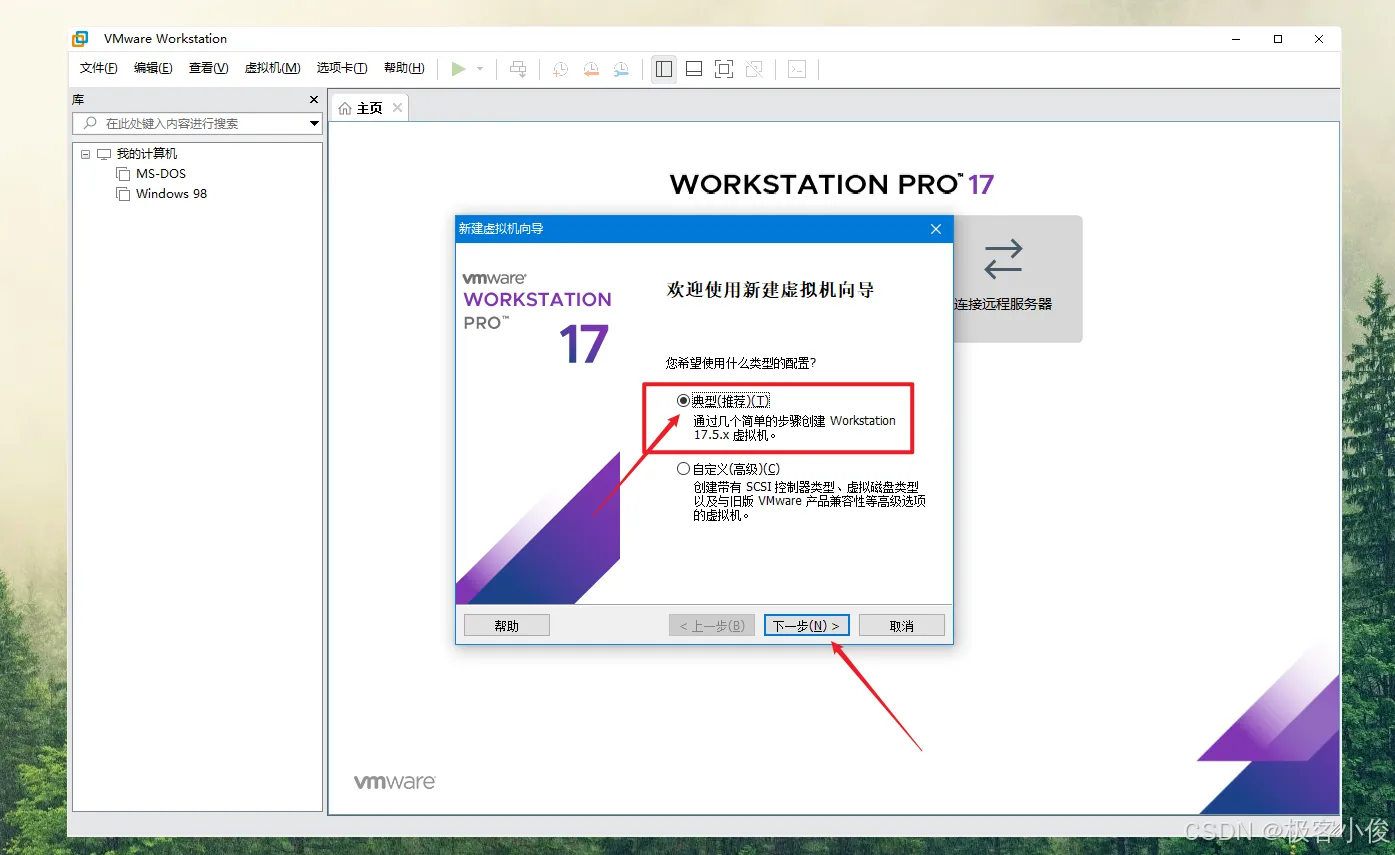
Task: Click the 帮助 button in the wizard
Action: (507, 626)
